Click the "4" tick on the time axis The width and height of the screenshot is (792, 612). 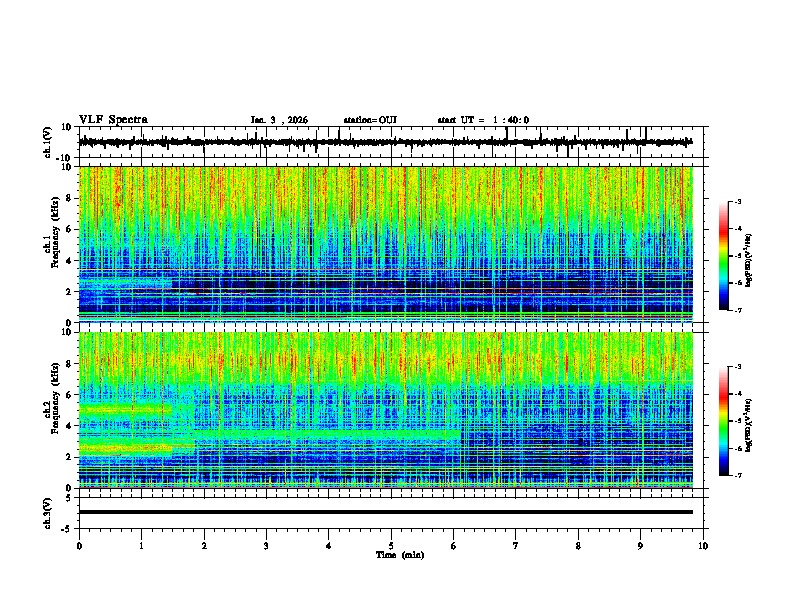click(329, 546)
